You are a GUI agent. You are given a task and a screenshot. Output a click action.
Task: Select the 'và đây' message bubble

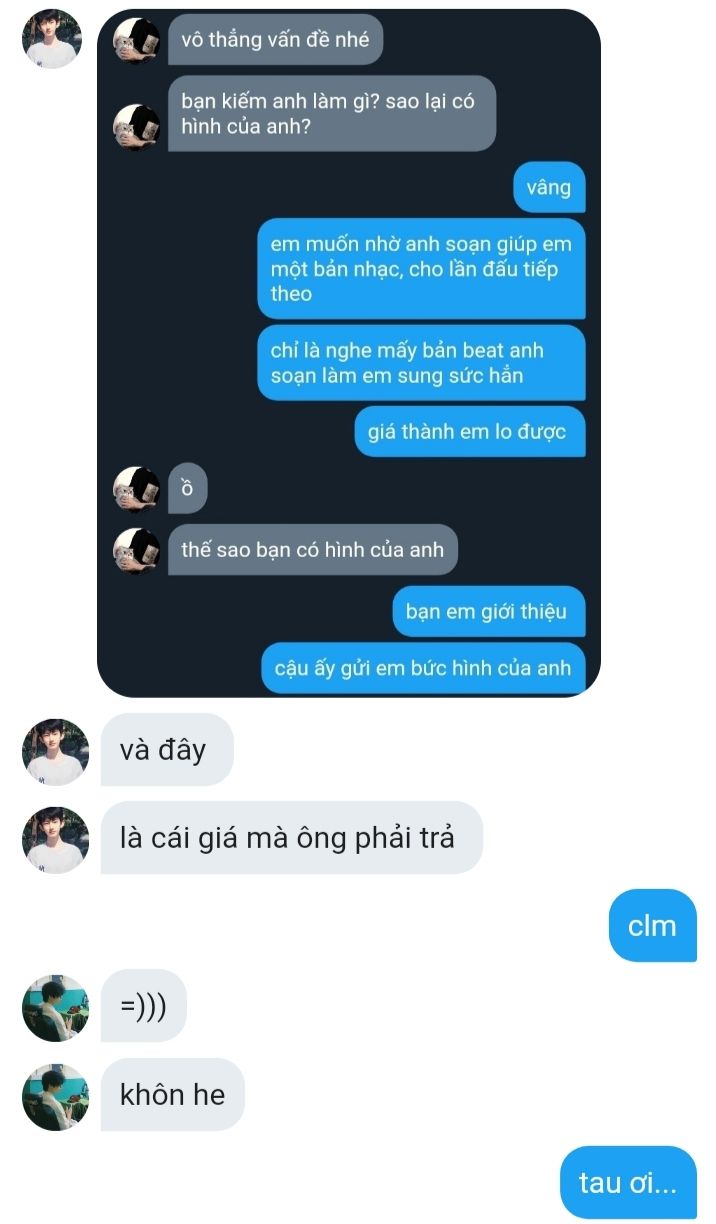click(x=167, y=750)
